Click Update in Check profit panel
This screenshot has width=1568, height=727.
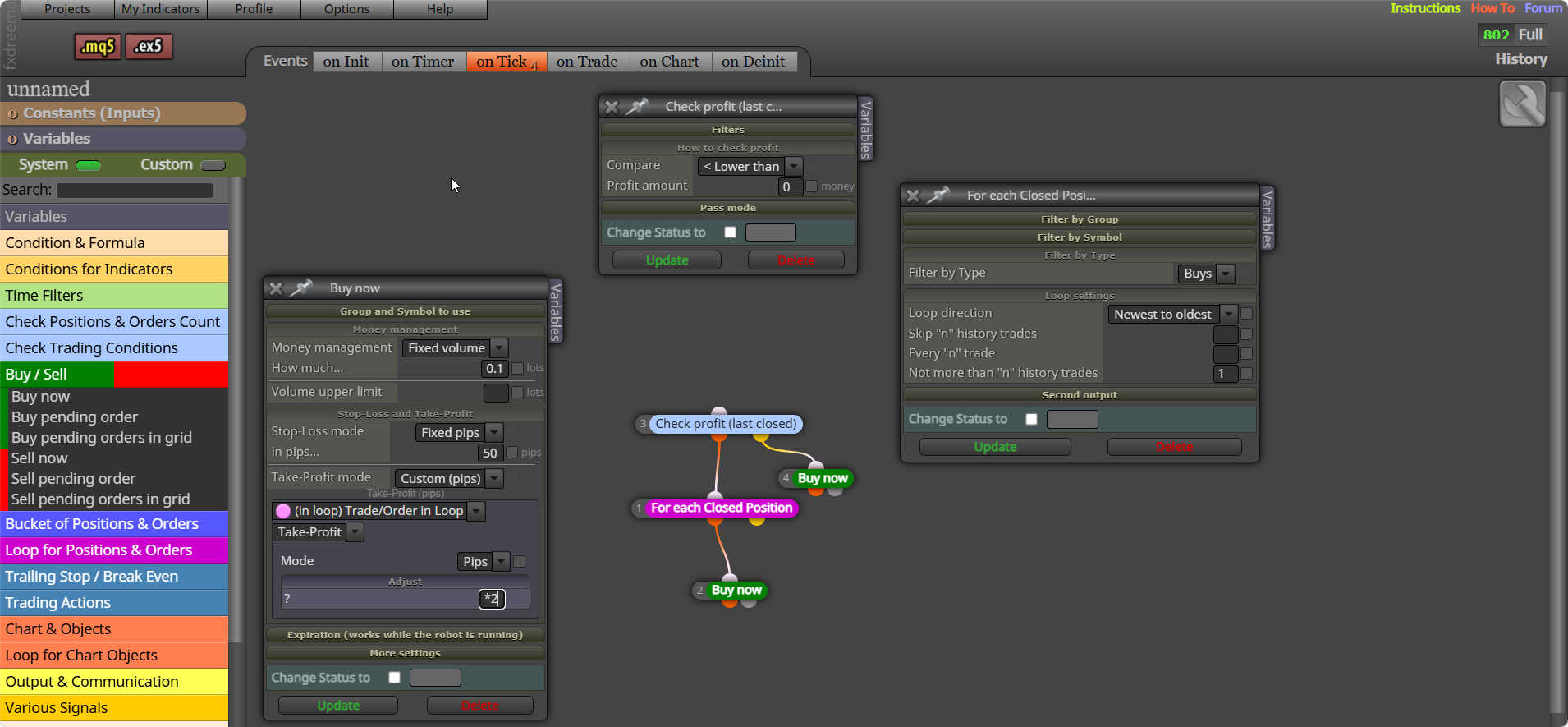667,260
